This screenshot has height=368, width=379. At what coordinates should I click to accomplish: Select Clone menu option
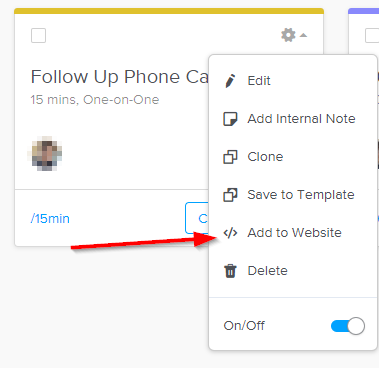(x=265, y=157)
